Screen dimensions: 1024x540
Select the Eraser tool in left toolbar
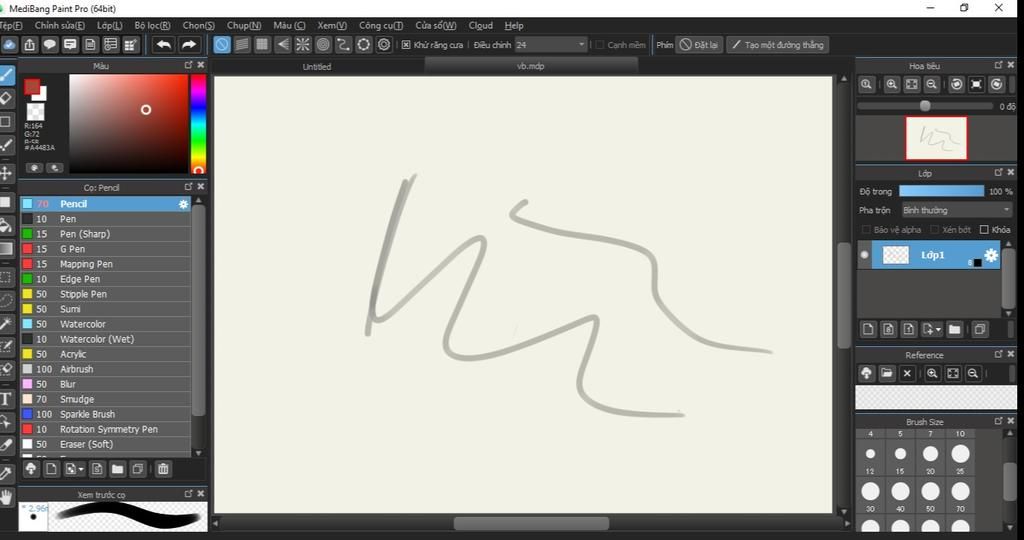(7, 98)
